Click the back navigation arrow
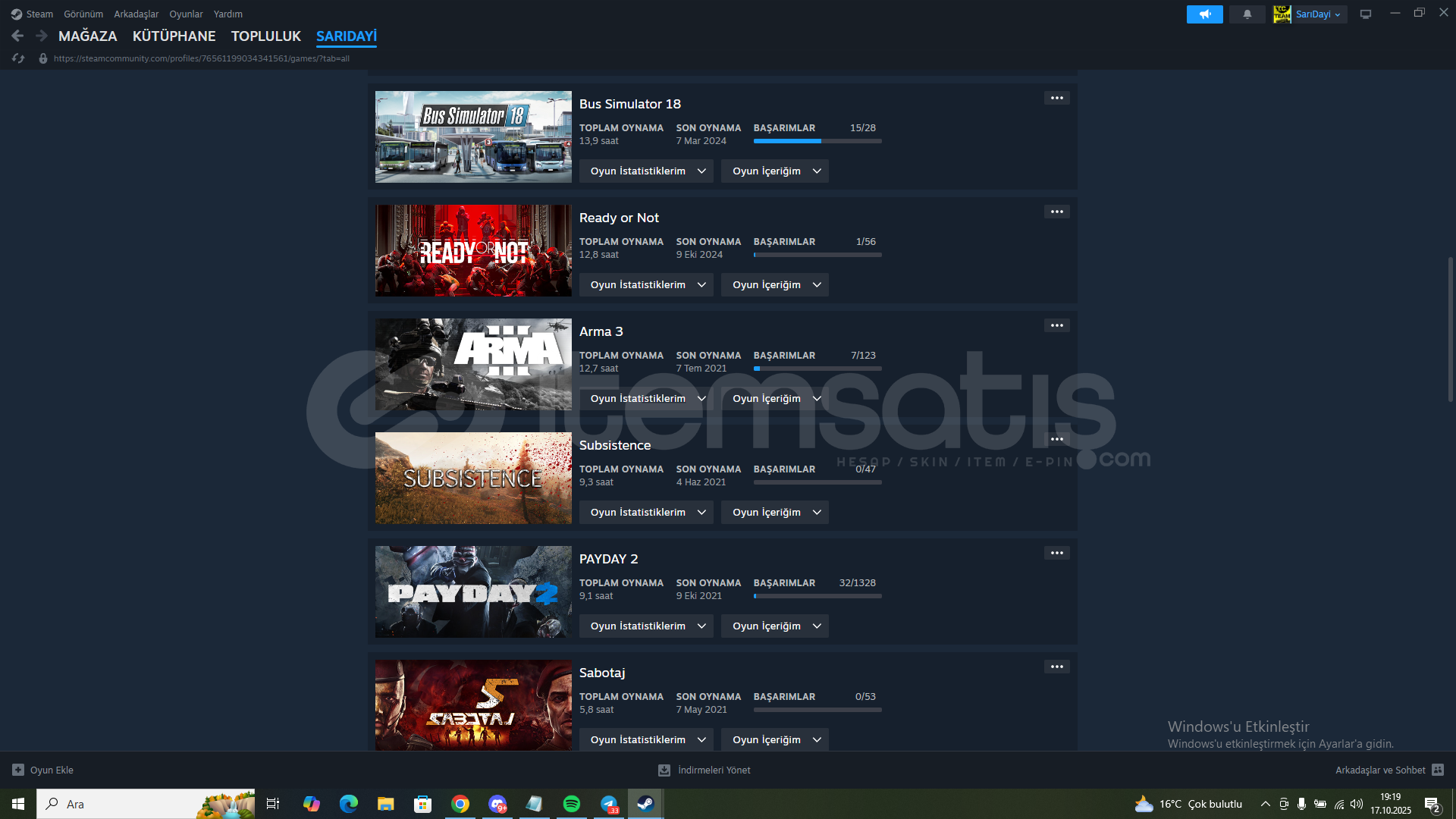Viewport: 1456px width, 819px height. coord(17,36)
